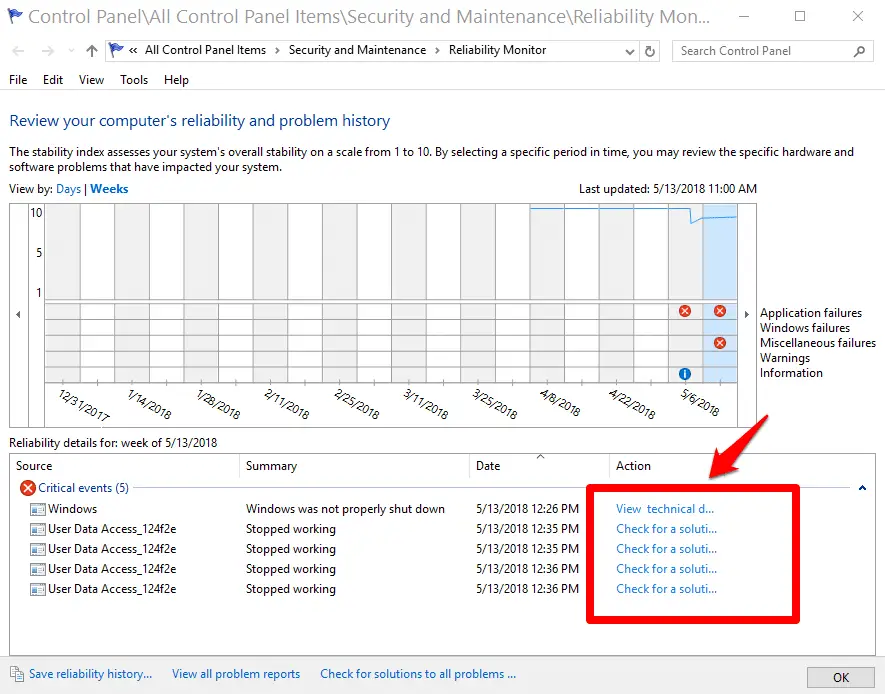Screen dimensions: 885x694
Task: Click the Control Panel flag icon in address bar
Action: 116,50
